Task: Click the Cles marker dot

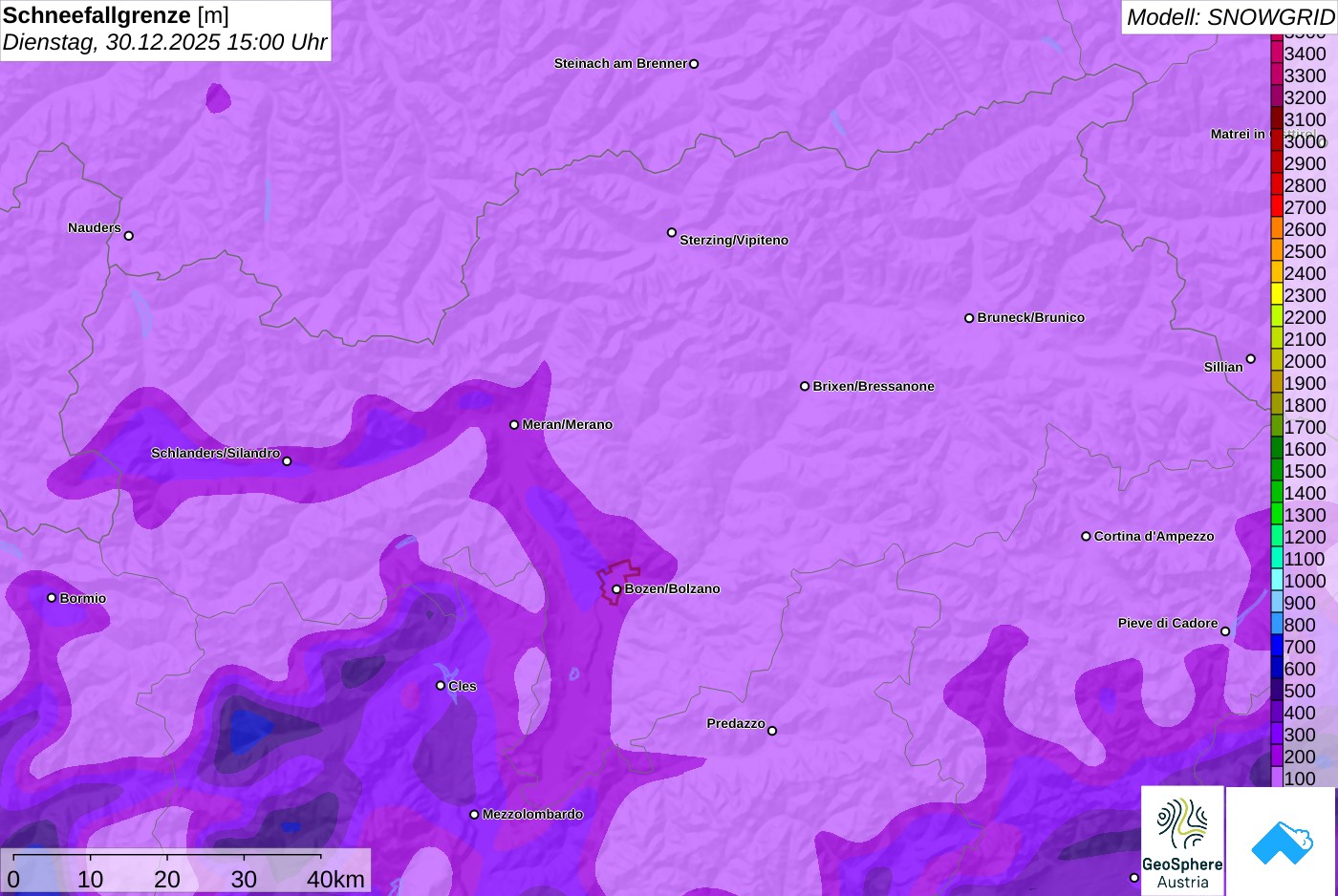Action: coord(441,685)
